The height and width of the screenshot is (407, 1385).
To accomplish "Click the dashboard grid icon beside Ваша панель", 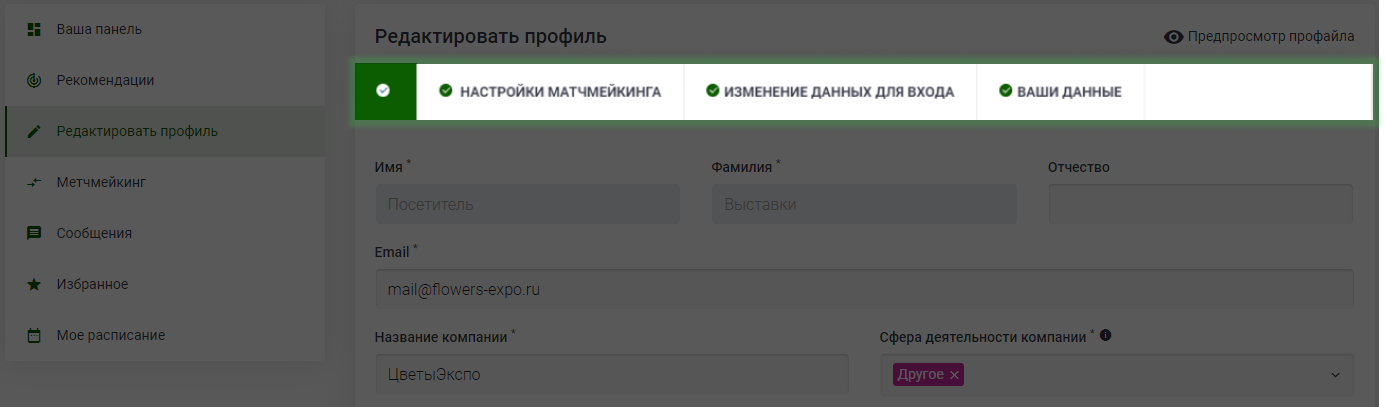I will click(34, 29).
